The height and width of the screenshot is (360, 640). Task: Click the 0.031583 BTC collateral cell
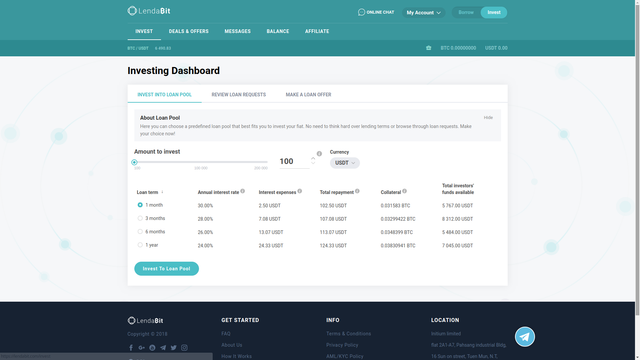tap(396, 206)
